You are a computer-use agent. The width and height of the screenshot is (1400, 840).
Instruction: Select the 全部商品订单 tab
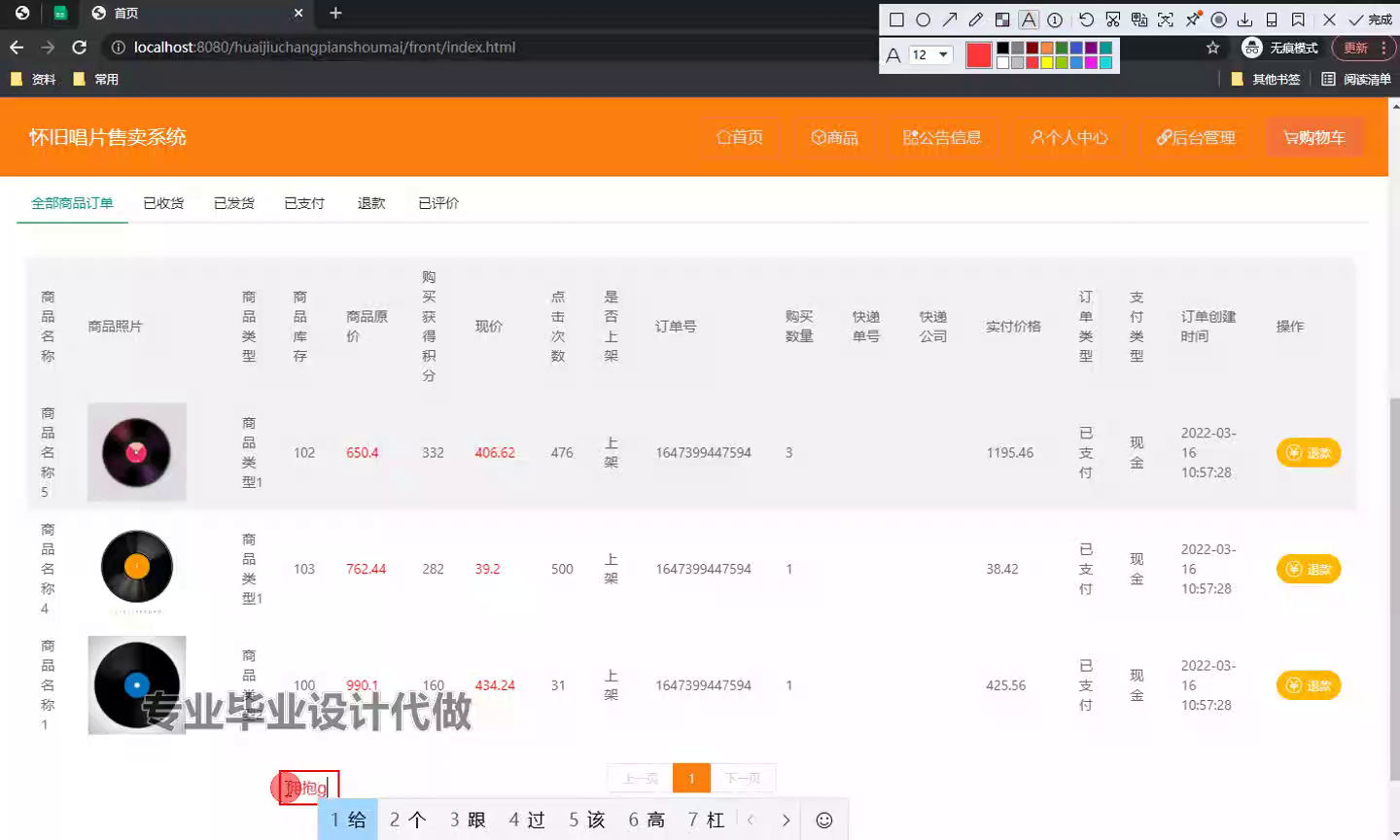point(72,203)
